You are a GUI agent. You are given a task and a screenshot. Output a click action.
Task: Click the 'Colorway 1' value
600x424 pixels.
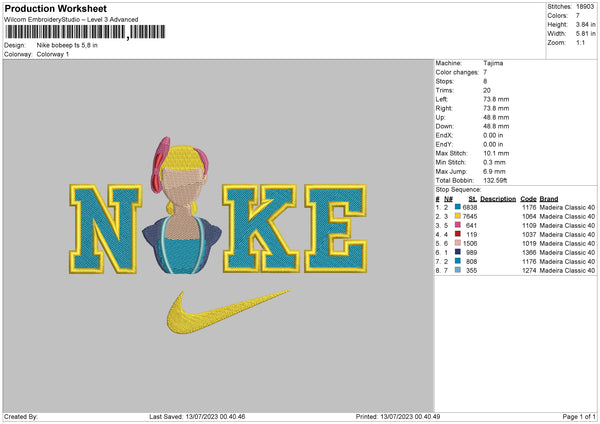53,54
